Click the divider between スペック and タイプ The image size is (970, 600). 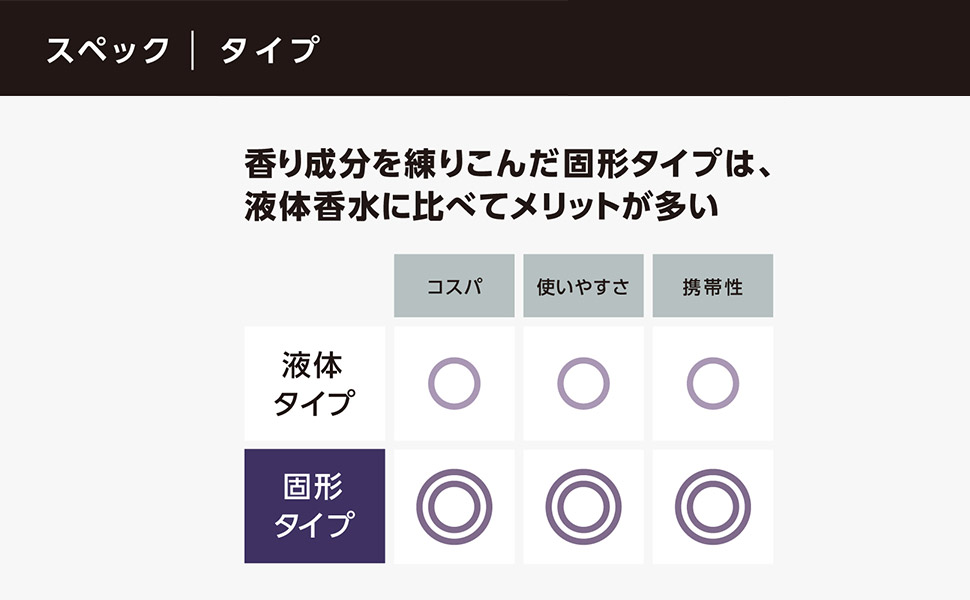[193, 50]
